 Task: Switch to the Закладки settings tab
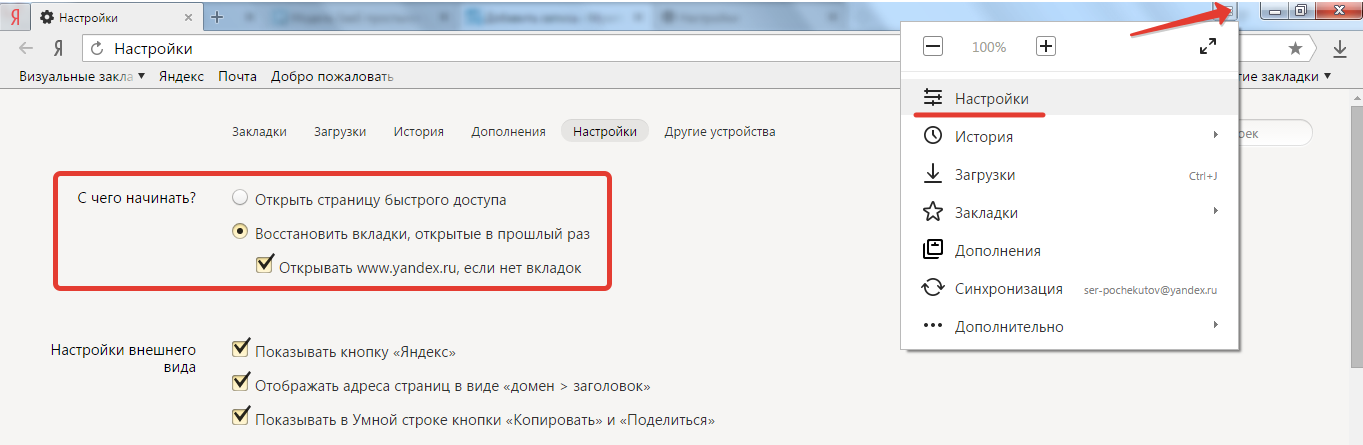(259, 131)
